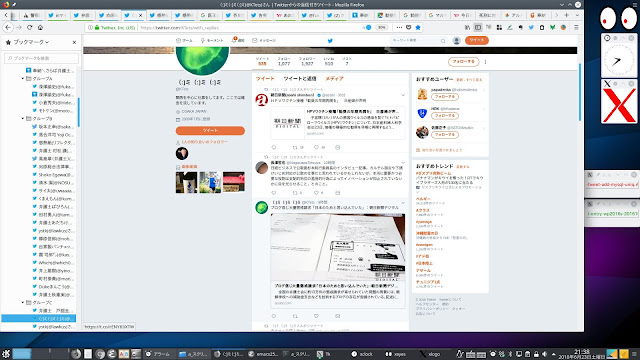Viewport: 640px width, 360px height.
Task: Open the Which bookmark entry
Action: coord(53,262)
